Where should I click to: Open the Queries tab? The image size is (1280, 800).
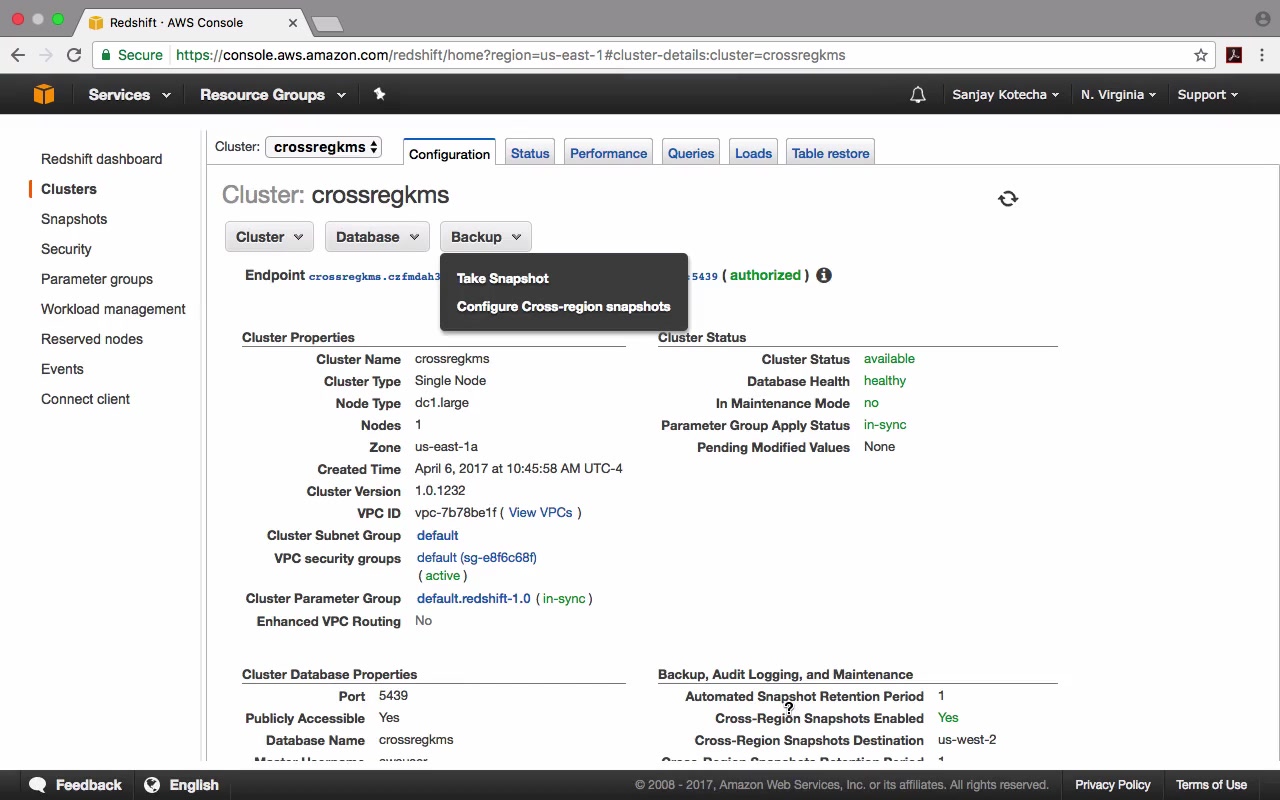coord(691,153)
